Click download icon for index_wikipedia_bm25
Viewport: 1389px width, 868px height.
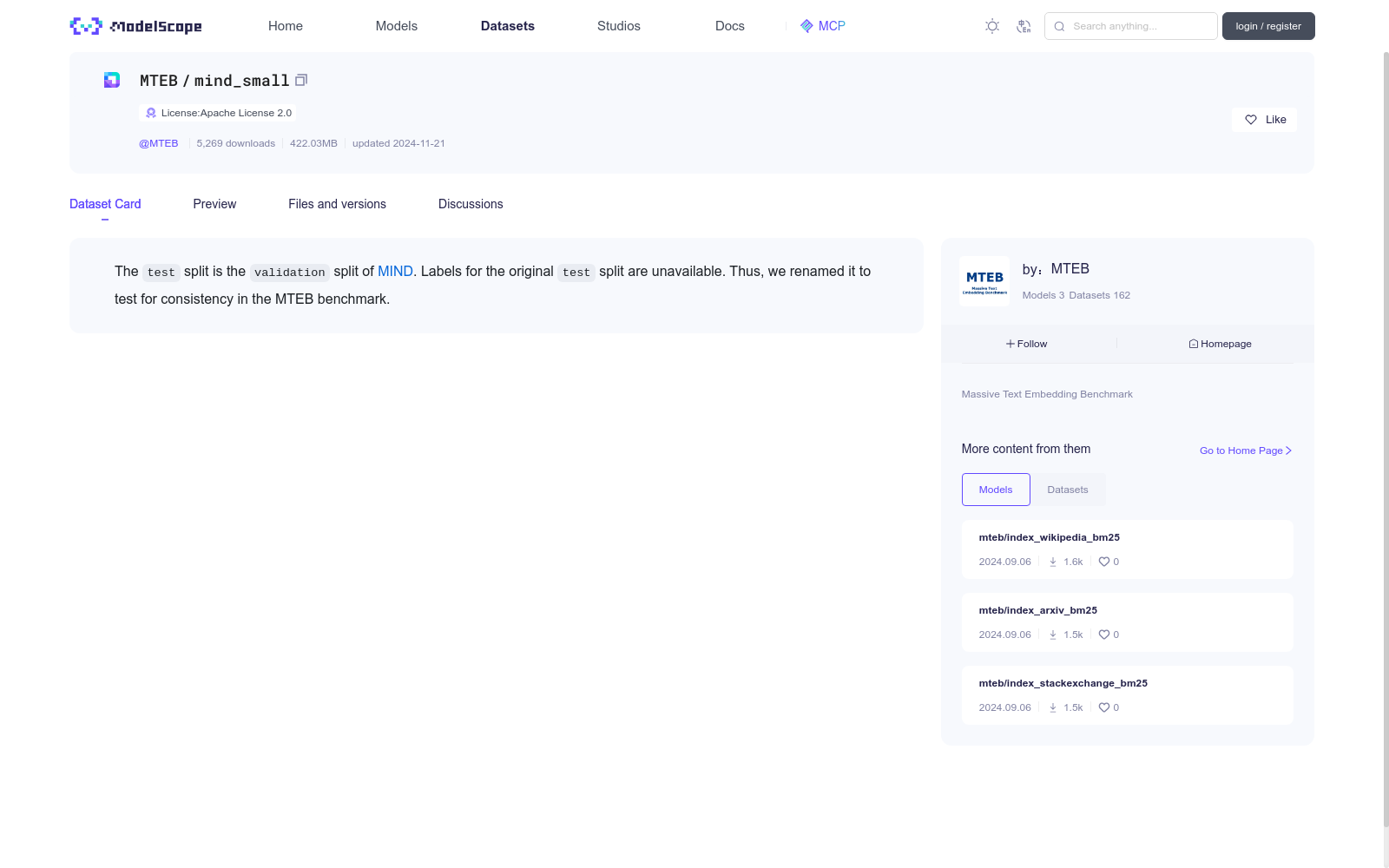(x=1053, y=562)
